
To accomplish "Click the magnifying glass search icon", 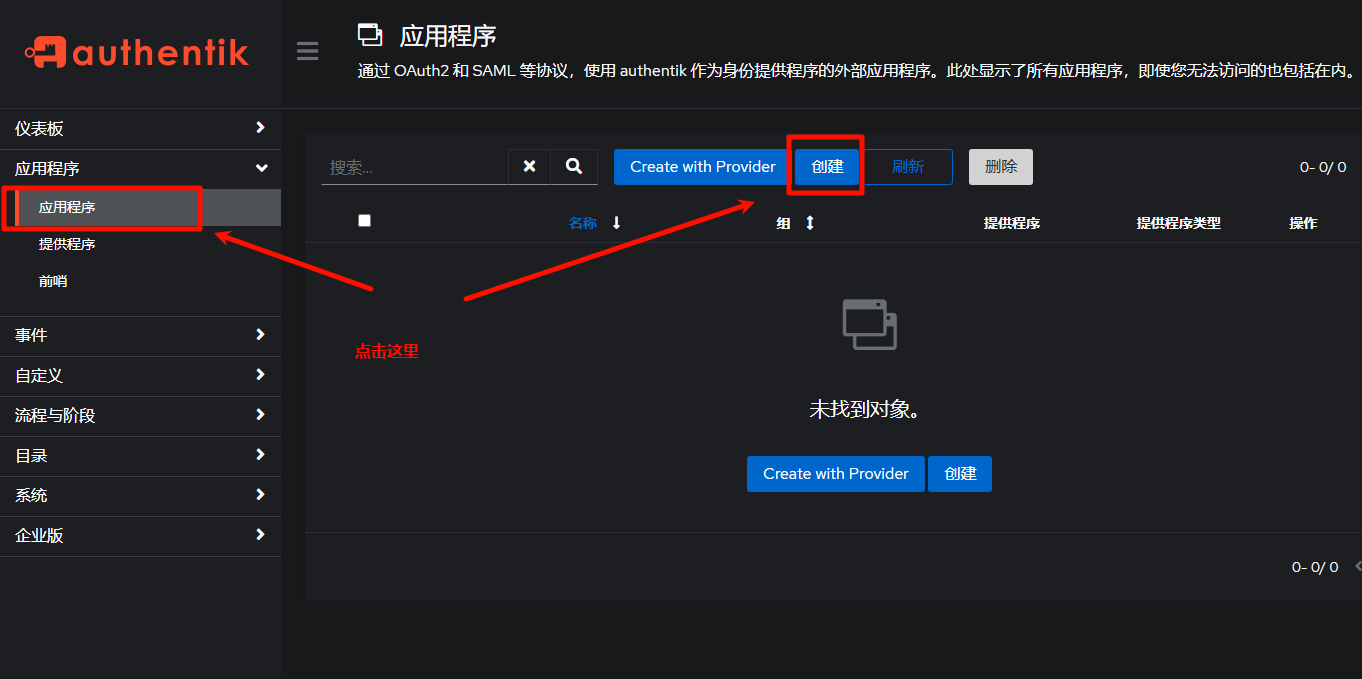I will point(574,167).
